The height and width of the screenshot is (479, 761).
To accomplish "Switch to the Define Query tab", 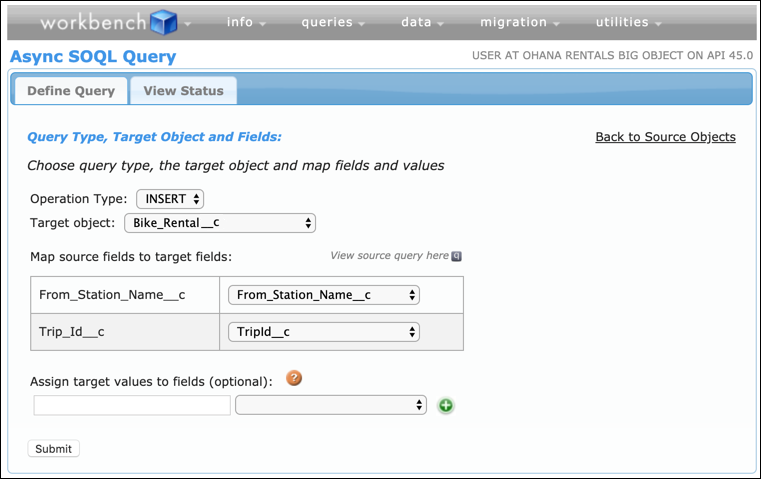I will tap(71, 91).
